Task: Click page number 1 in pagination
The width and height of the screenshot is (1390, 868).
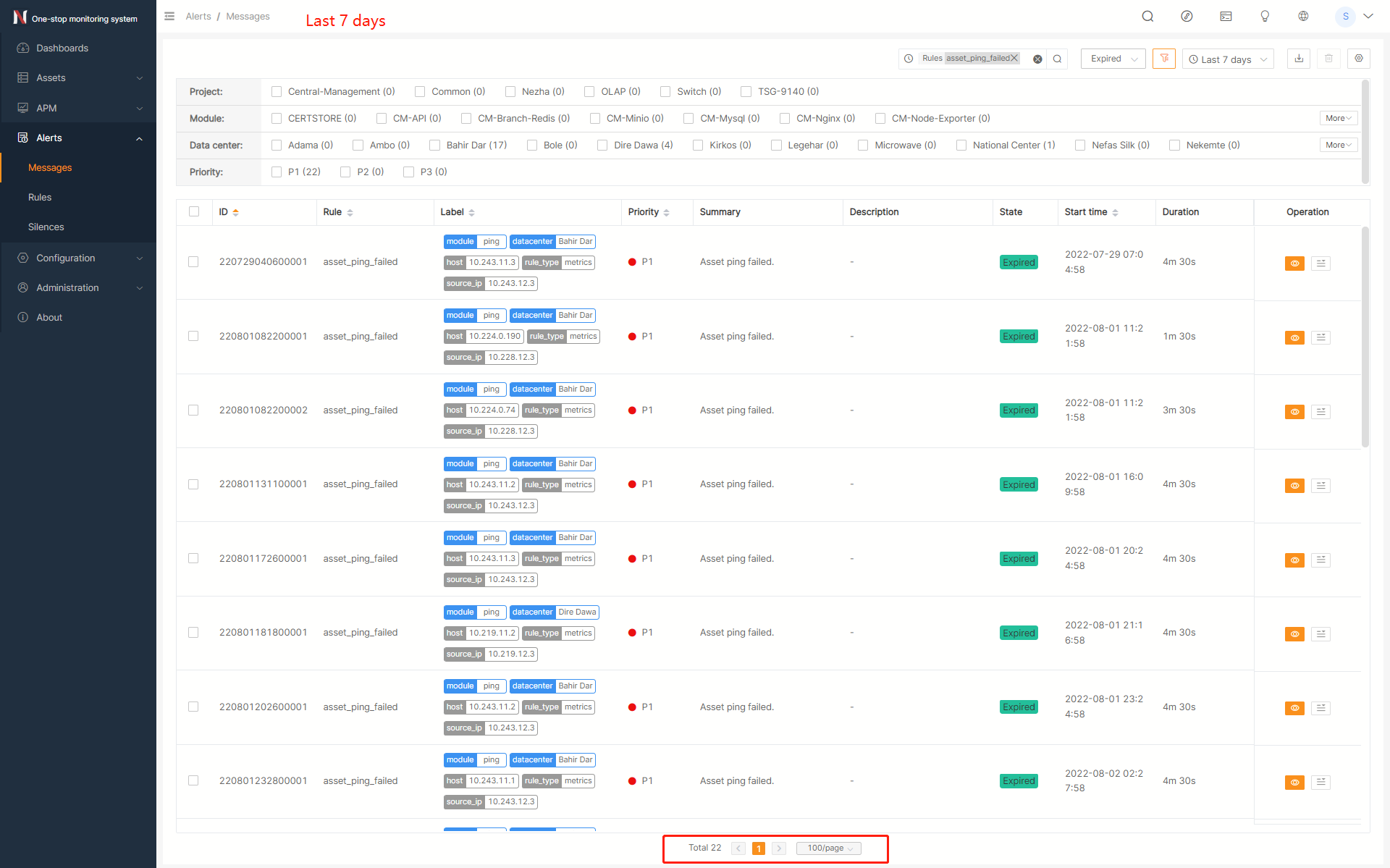Action: click(759, 848)
